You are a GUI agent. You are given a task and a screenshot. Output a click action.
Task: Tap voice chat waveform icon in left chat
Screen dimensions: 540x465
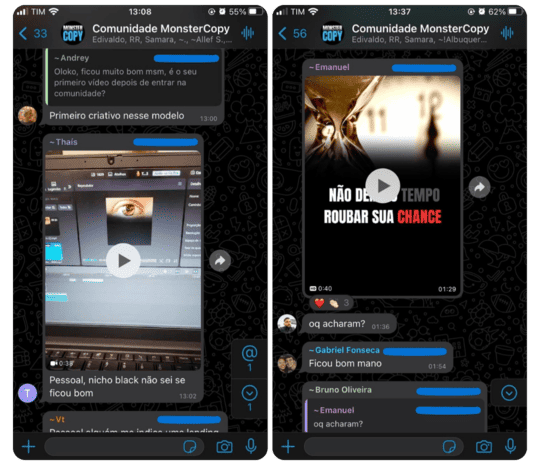click(248, 33)
